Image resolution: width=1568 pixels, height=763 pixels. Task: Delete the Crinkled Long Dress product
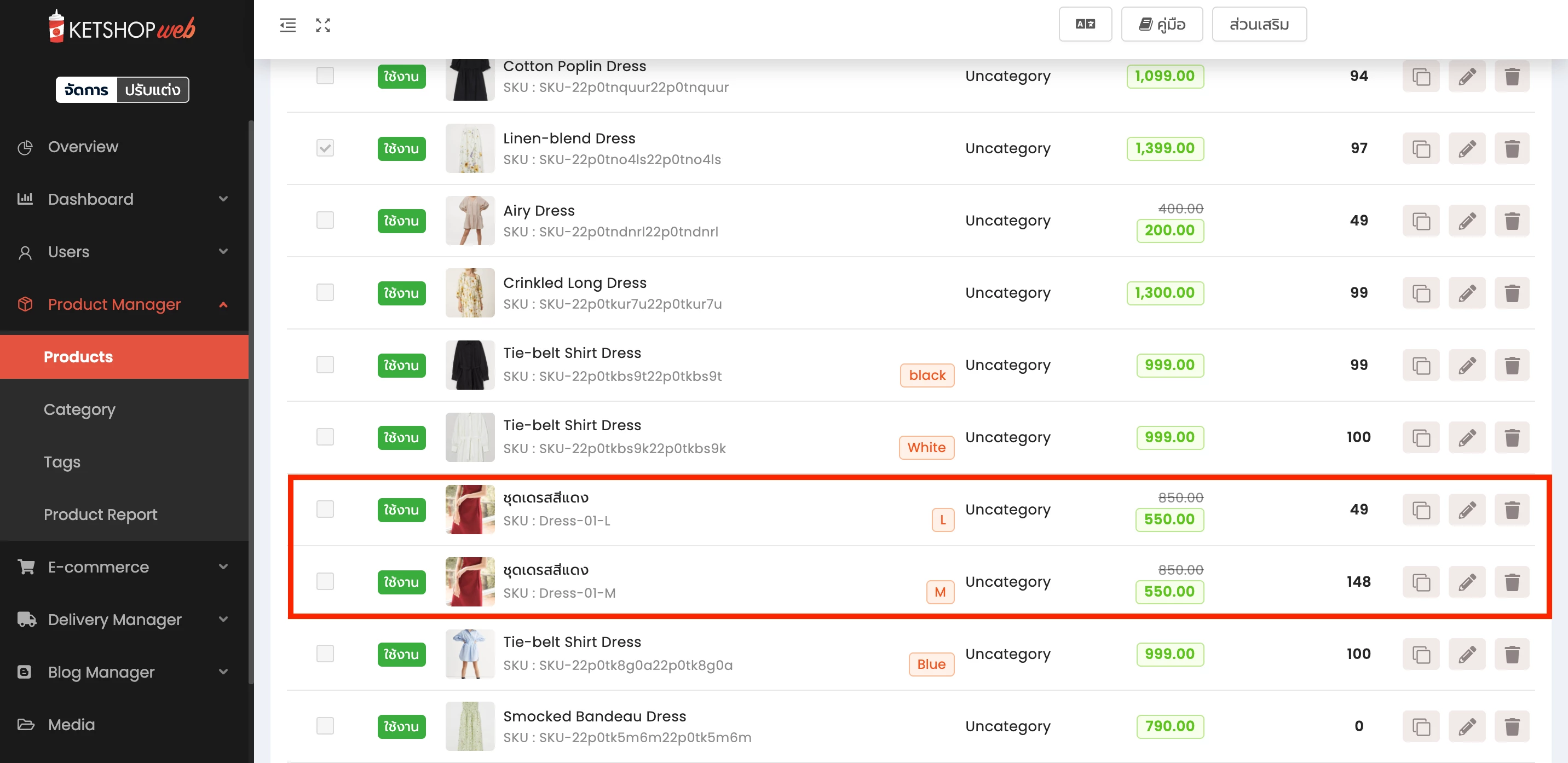click(1512, 293)
